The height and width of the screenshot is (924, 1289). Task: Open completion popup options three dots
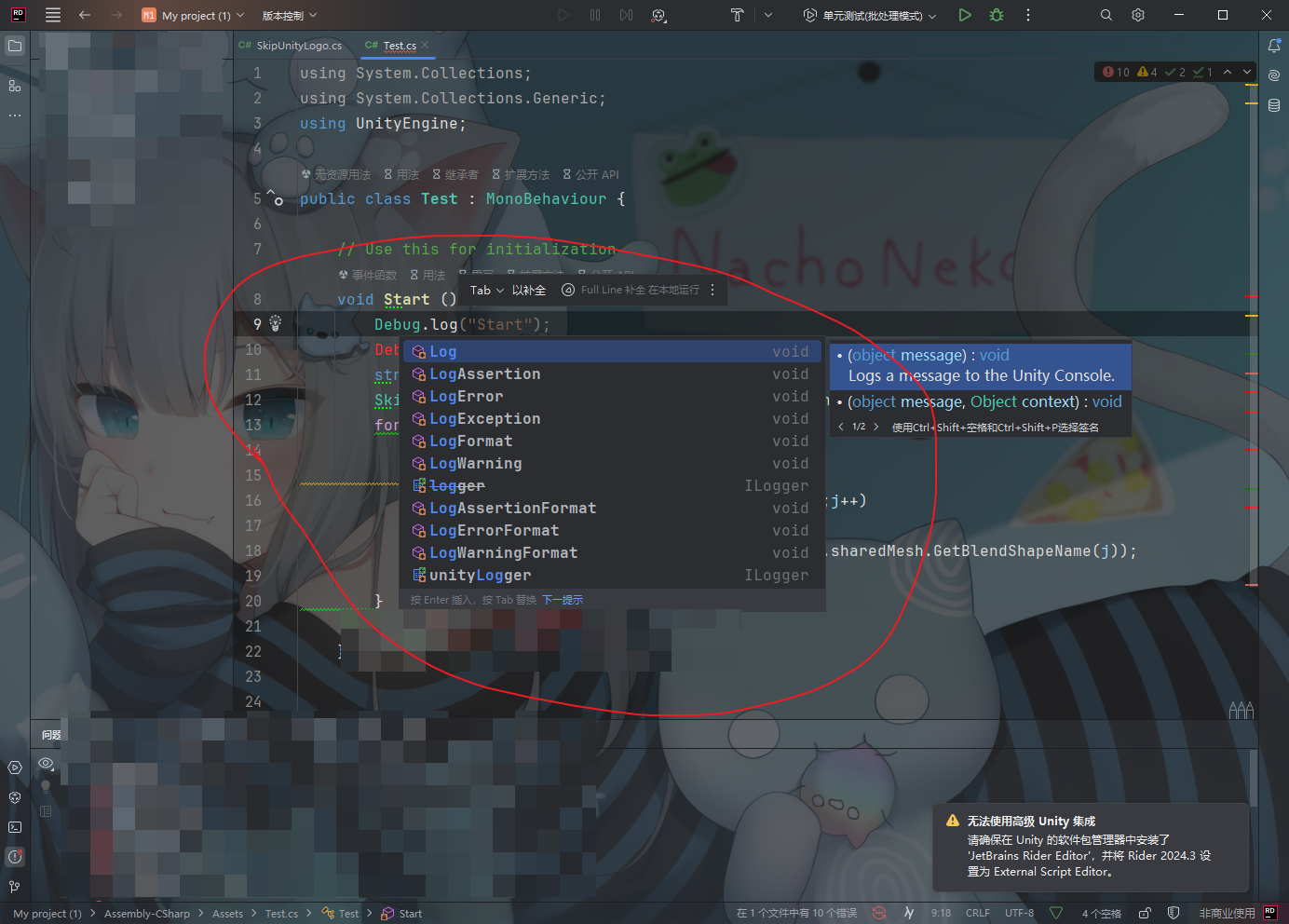click(712, 290)
